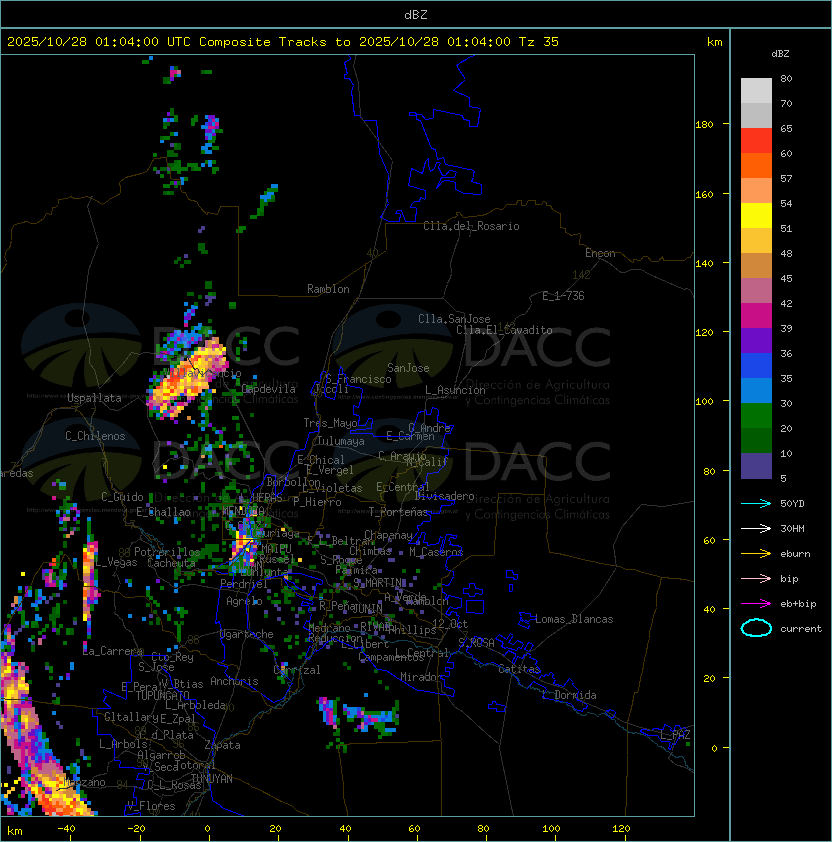Click the '-40' tick on the horizontal km axis
This screenshot has height=842, width=832.
tap(66, 829)
